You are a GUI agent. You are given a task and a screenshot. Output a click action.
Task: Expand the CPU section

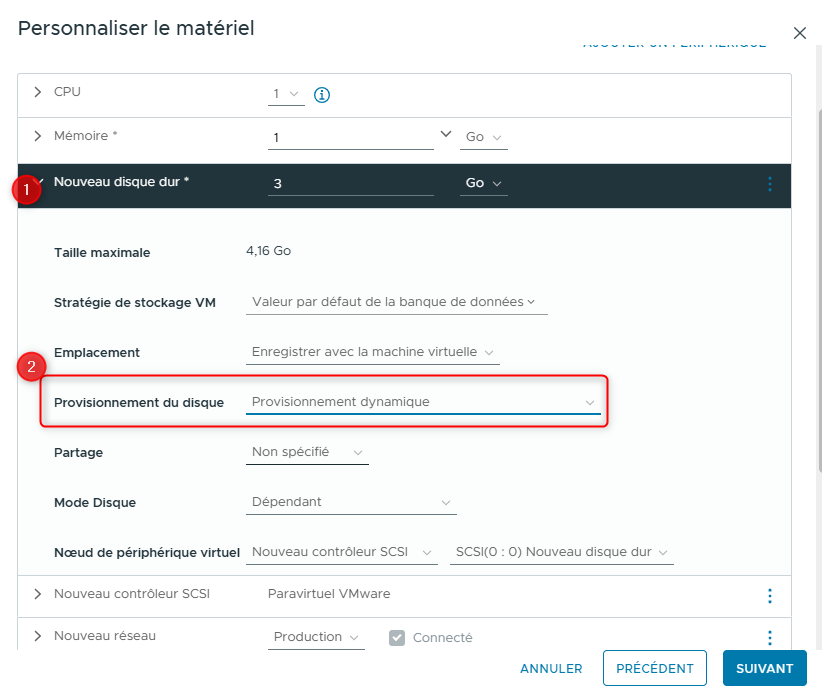[x=38, y=92]
